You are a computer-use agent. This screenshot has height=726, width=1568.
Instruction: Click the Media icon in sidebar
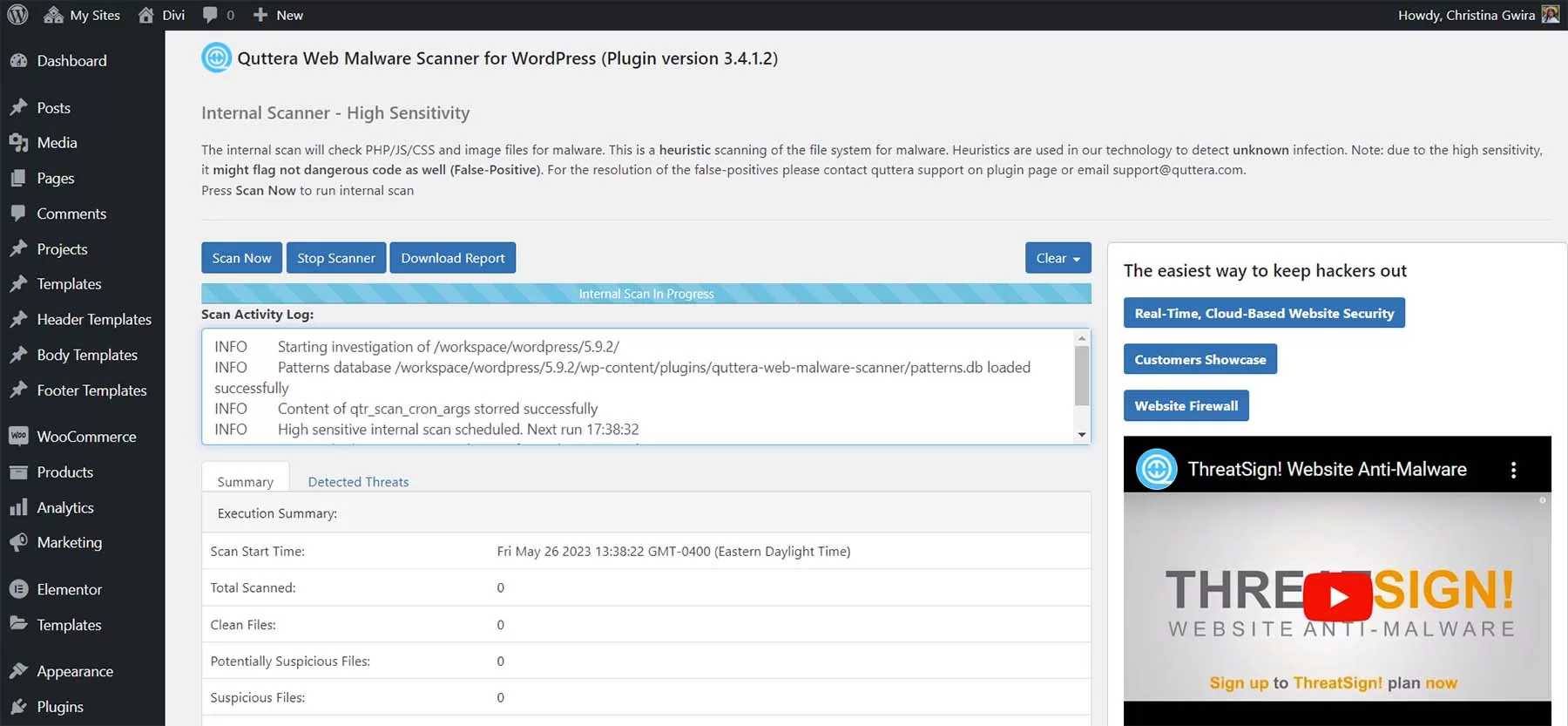point(18,143)
